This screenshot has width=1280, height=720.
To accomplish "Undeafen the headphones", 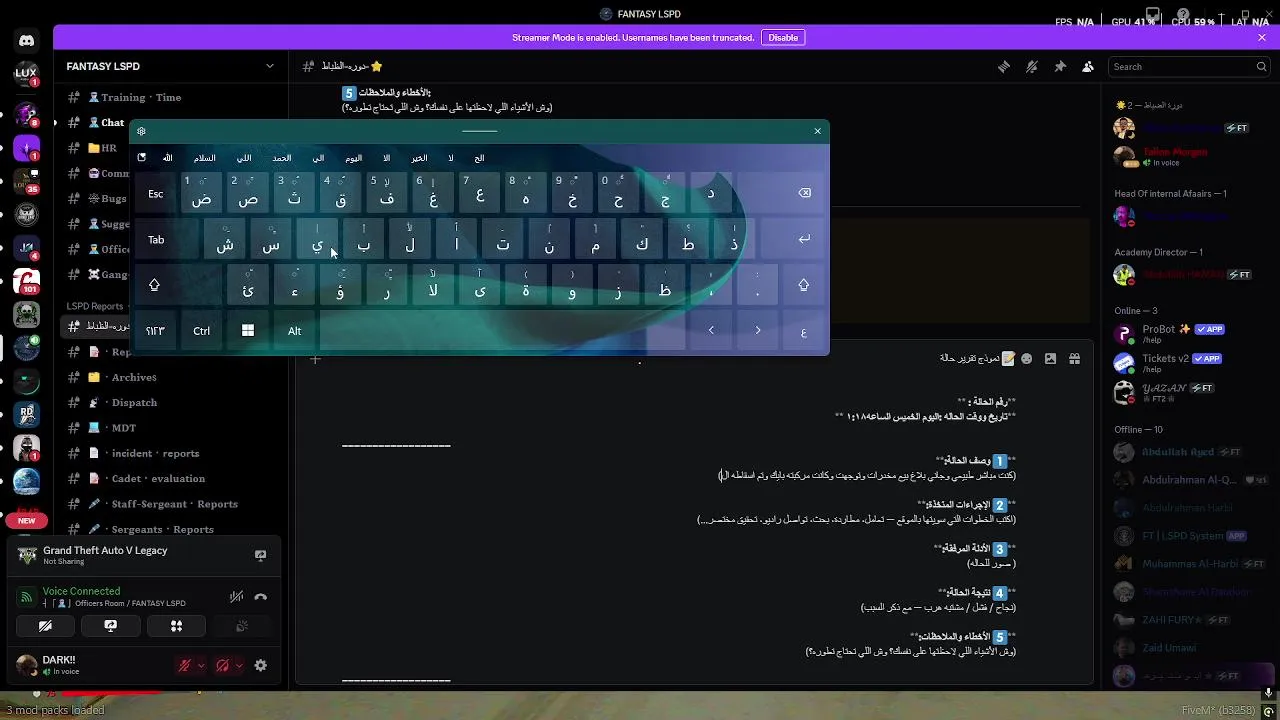I will (223, 665).
